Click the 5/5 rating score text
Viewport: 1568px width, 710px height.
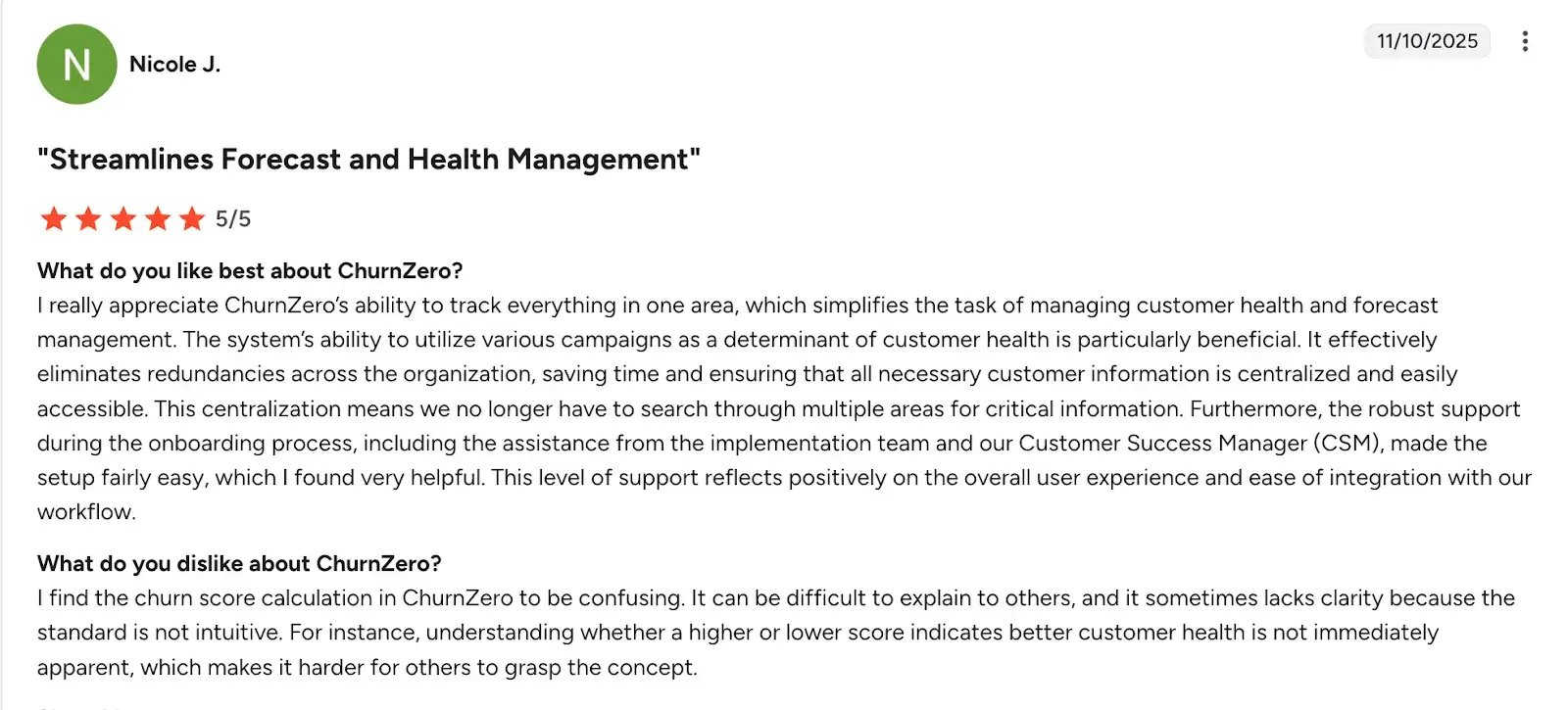[x=233, y=219]
